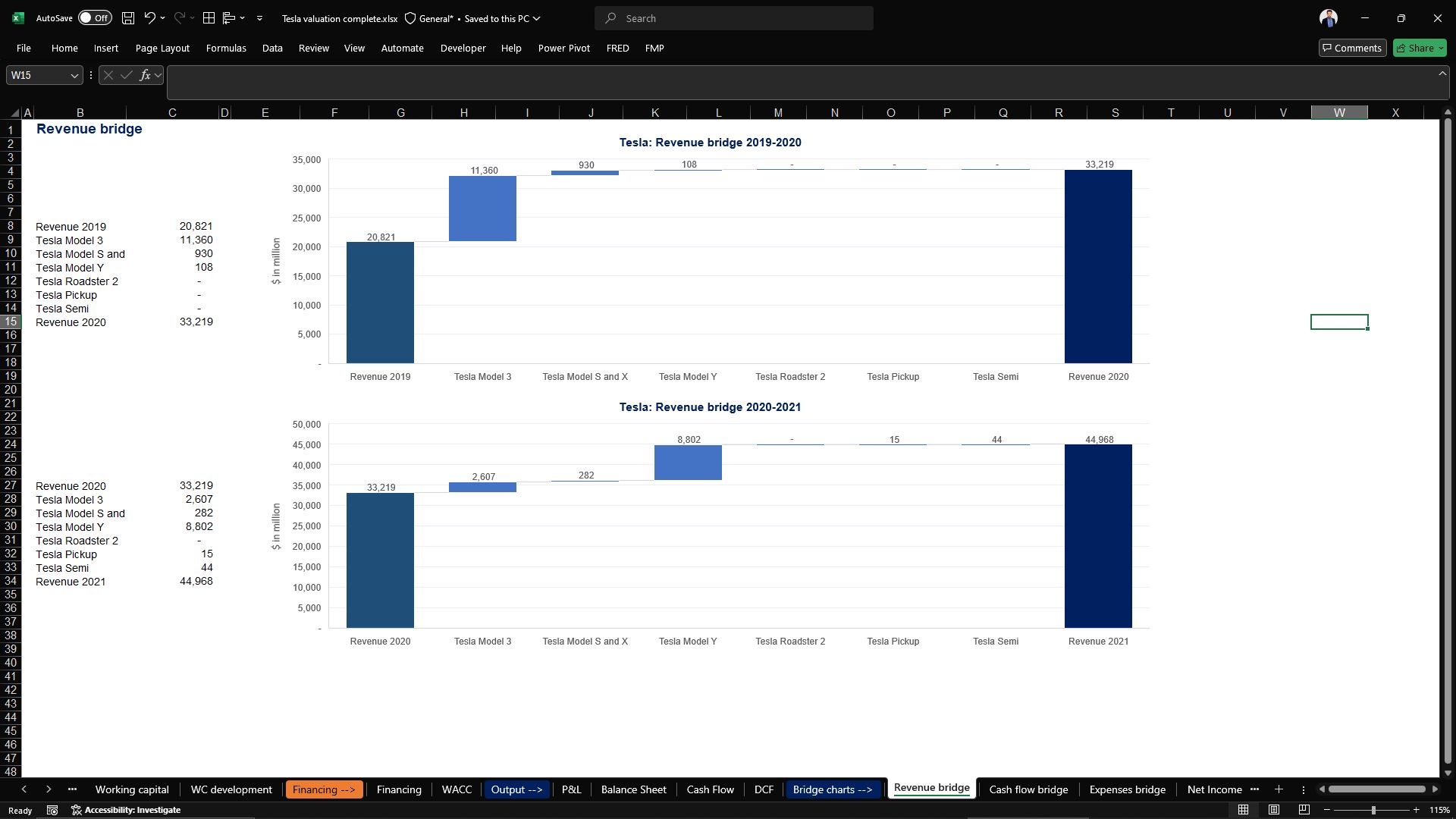Collapse the formula bar chevron
Image resolution: width=1456 pixels, height=819 pixels.
[x=1442, y=74]
